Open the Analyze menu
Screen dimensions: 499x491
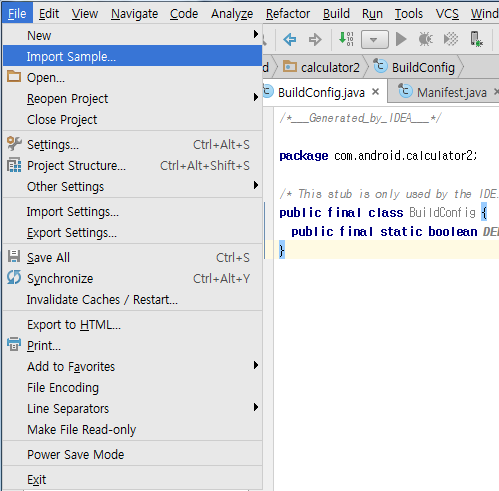click(x=232, y=14)
